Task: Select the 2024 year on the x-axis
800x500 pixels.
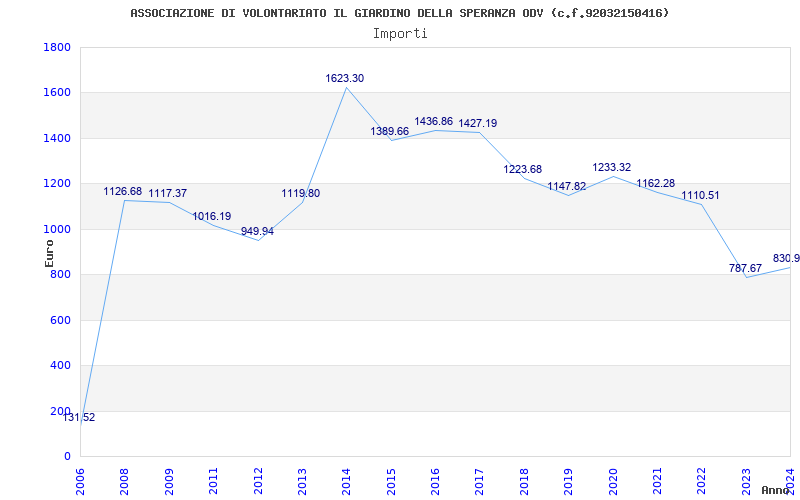Action: pyautogui.click(x=790, y=476)
